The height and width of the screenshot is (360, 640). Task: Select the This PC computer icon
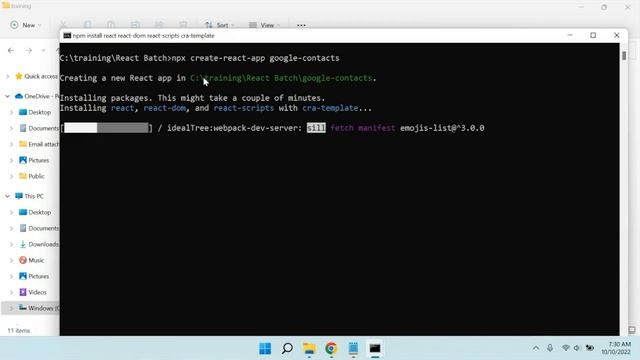pyautogui.click(x=19, y=196)
